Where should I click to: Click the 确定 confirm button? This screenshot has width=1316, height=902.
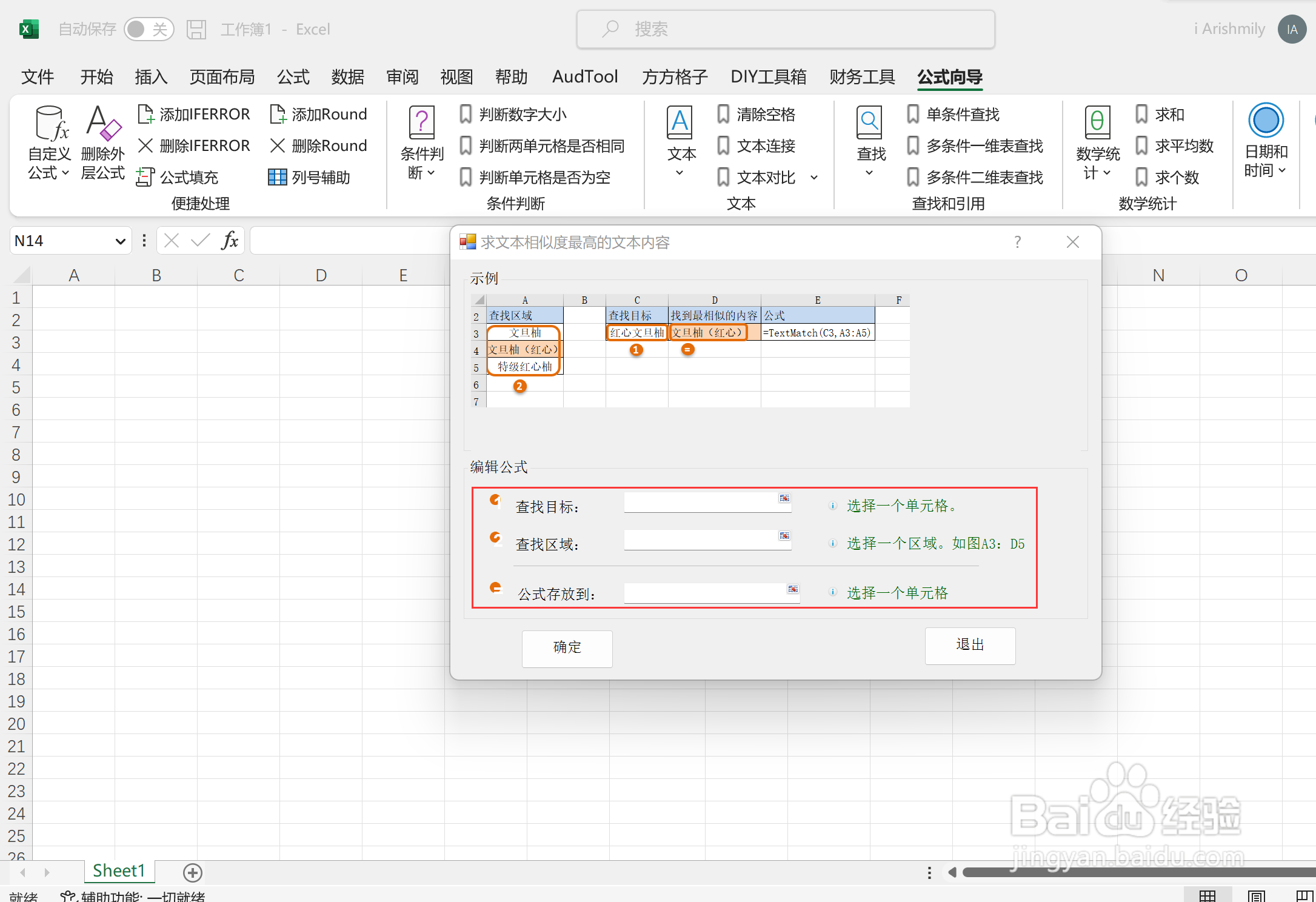click(567, 647)
